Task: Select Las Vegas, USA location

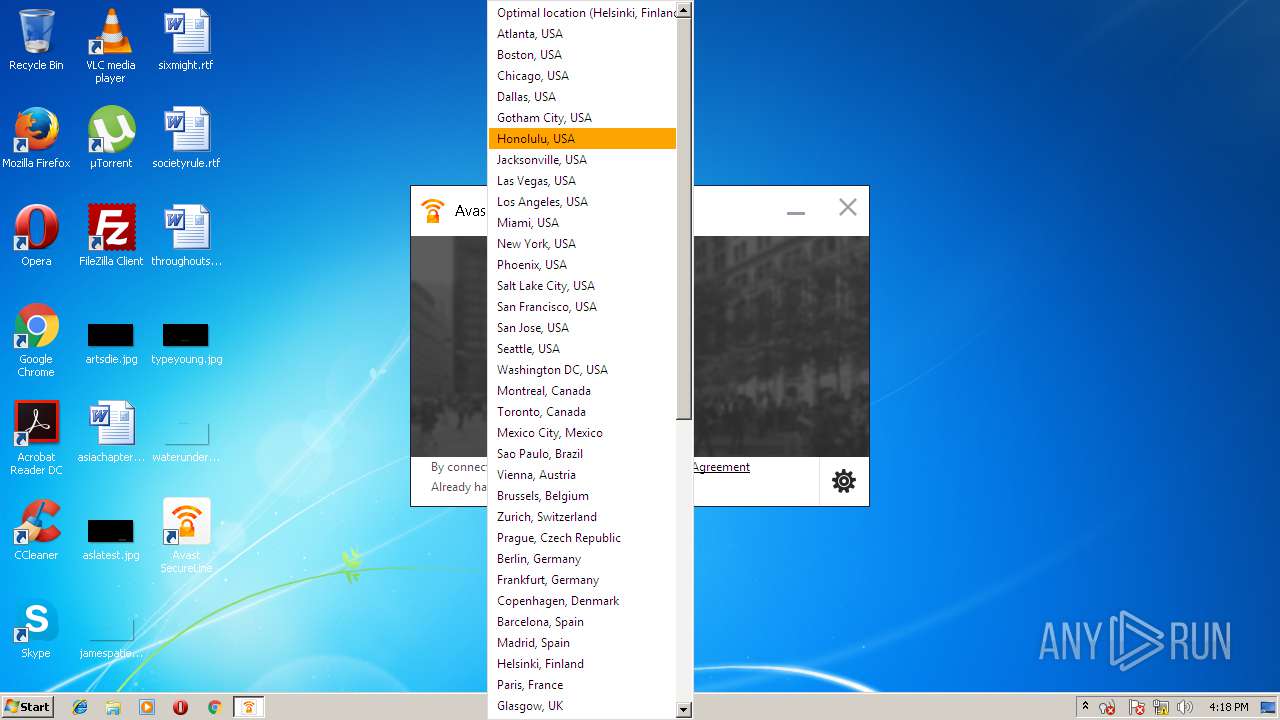Action: (582, 181)
